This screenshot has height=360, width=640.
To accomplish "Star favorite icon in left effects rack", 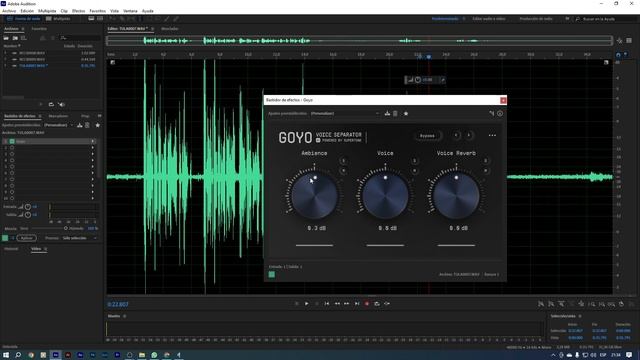I will coord(98,125).
